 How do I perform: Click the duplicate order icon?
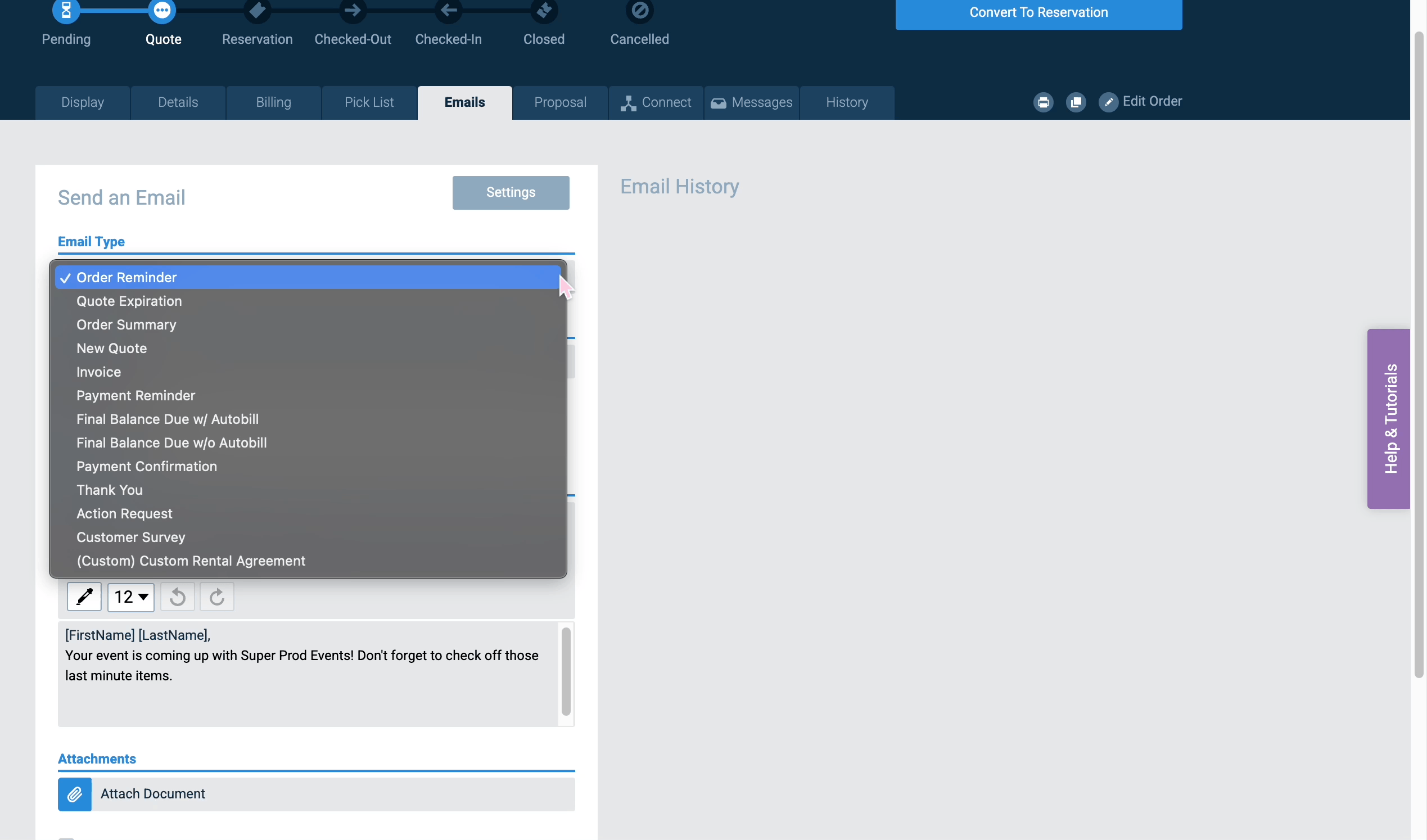pyautogui.click(x=1076, y=102)
